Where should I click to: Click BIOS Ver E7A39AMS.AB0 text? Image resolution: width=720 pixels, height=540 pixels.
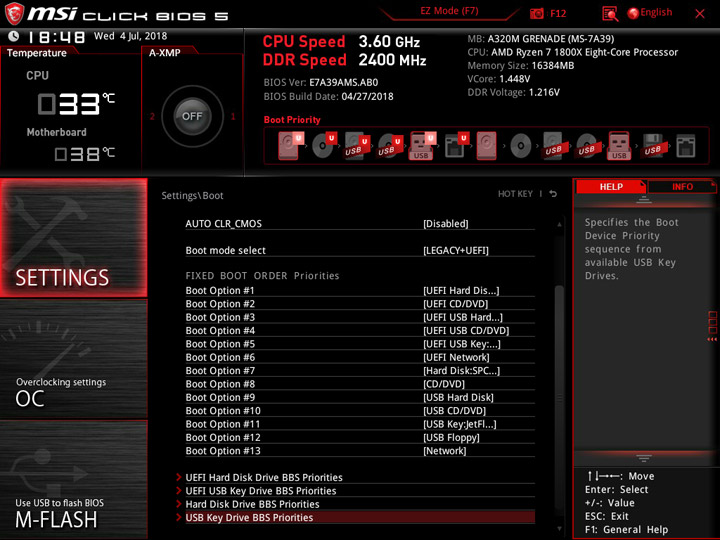click(x=321, y=82)
